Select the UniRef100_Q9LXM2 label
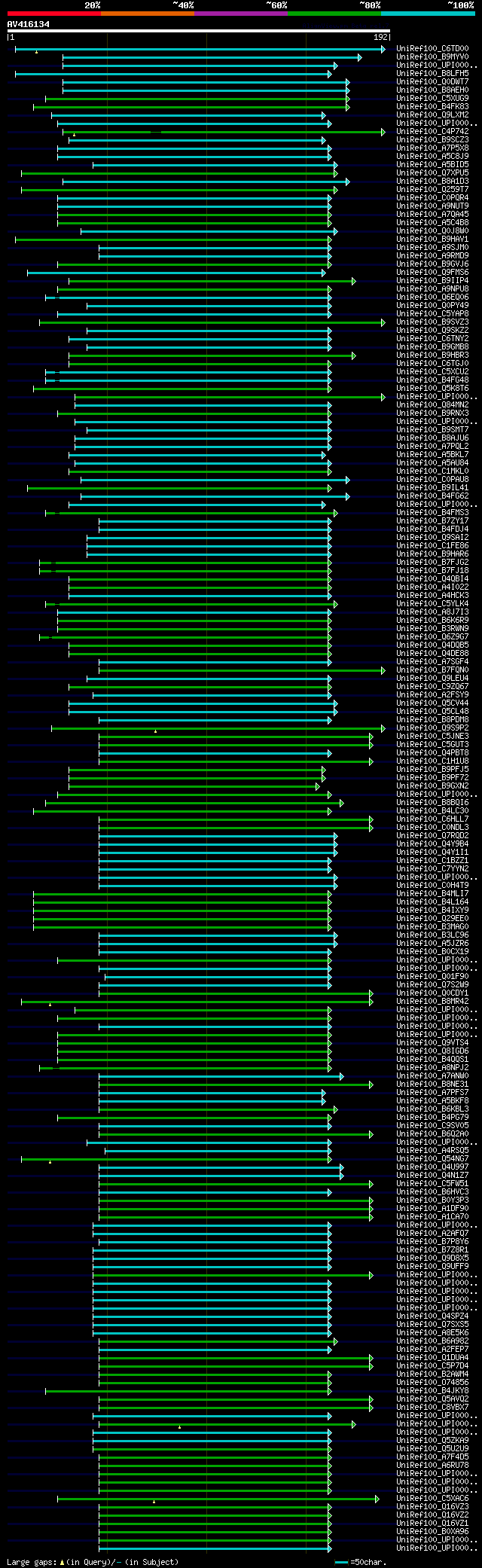This screenshot has width=482, height=1568. point(432,115)
